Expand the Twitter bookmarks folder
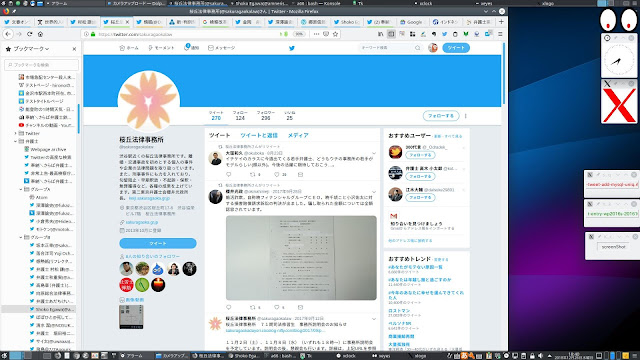This screenshot has width=640, height=360. click(16, 133)
